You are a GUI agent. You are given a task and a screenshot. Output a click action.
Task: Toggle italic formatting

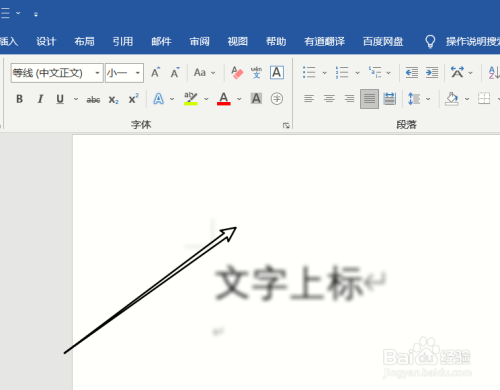(40, 99)
